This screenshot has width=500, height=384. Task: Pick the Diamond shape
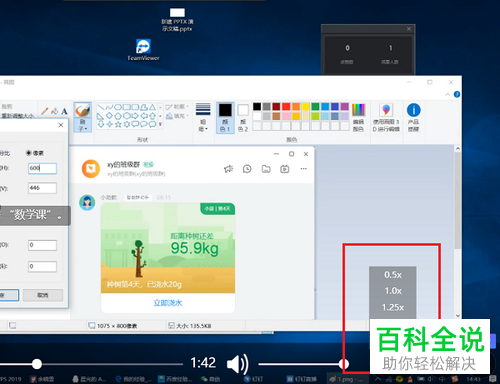tap(109, 116)
